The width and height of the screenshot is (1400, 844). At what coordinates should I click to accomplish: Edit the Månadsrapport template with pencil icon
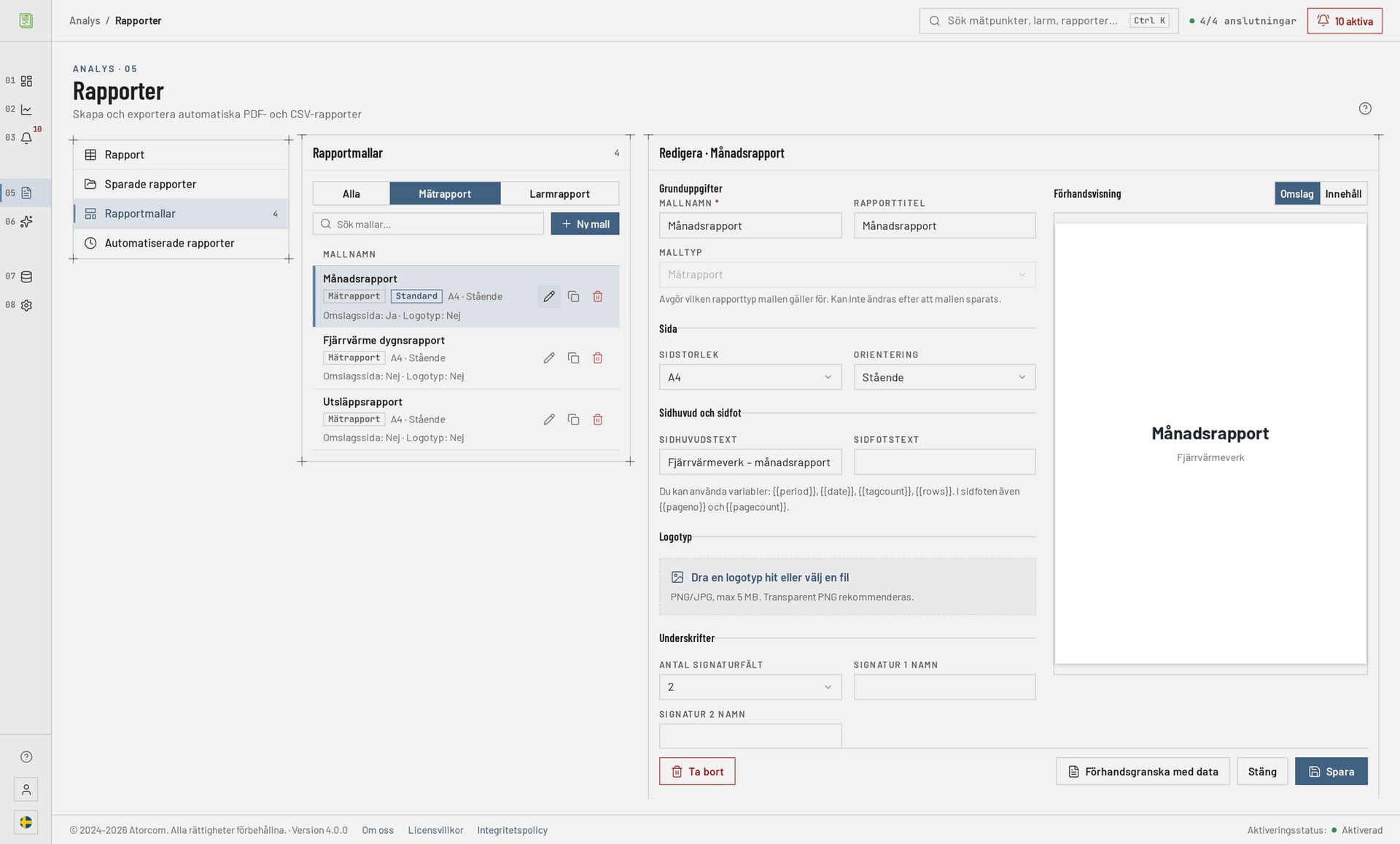click(549, 296)
